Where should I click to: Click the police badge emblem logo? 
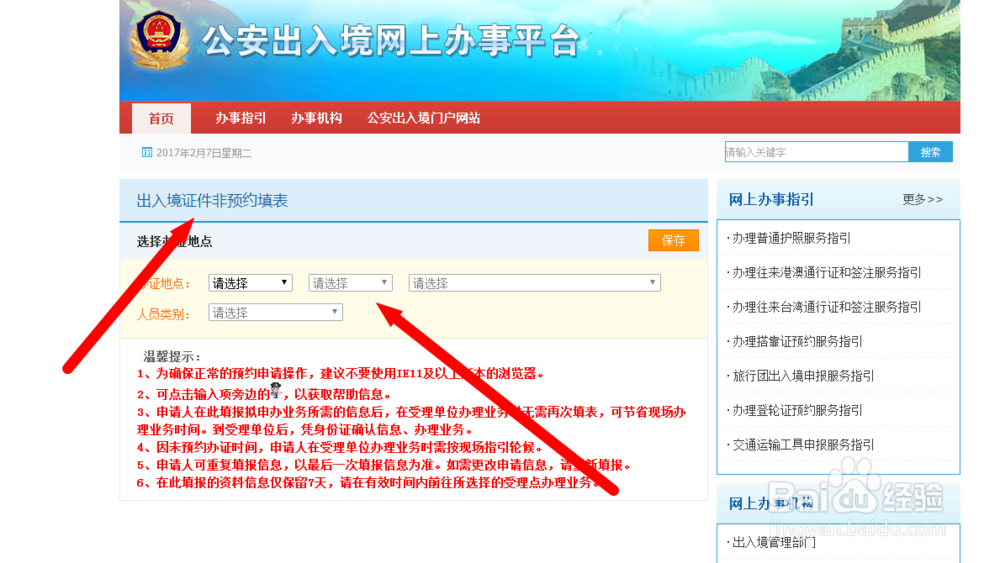pos(159,40)
